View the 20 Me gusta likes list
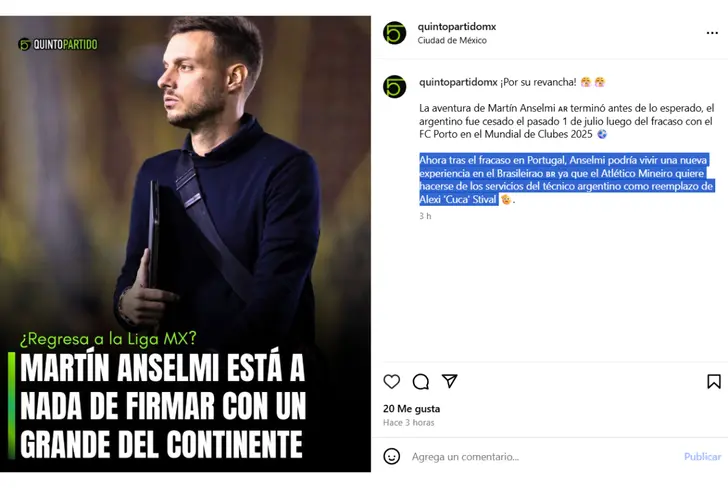This screenshot has width=728, height=488. point(411,409)
